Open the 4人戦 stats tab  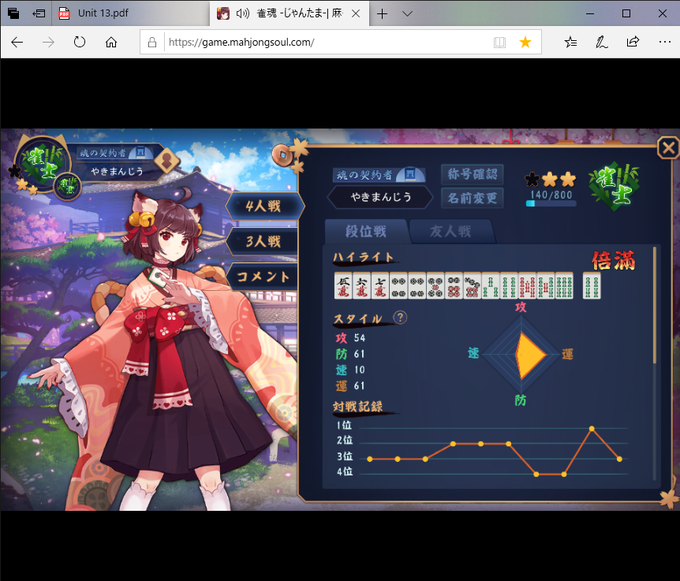coord(264,206)
